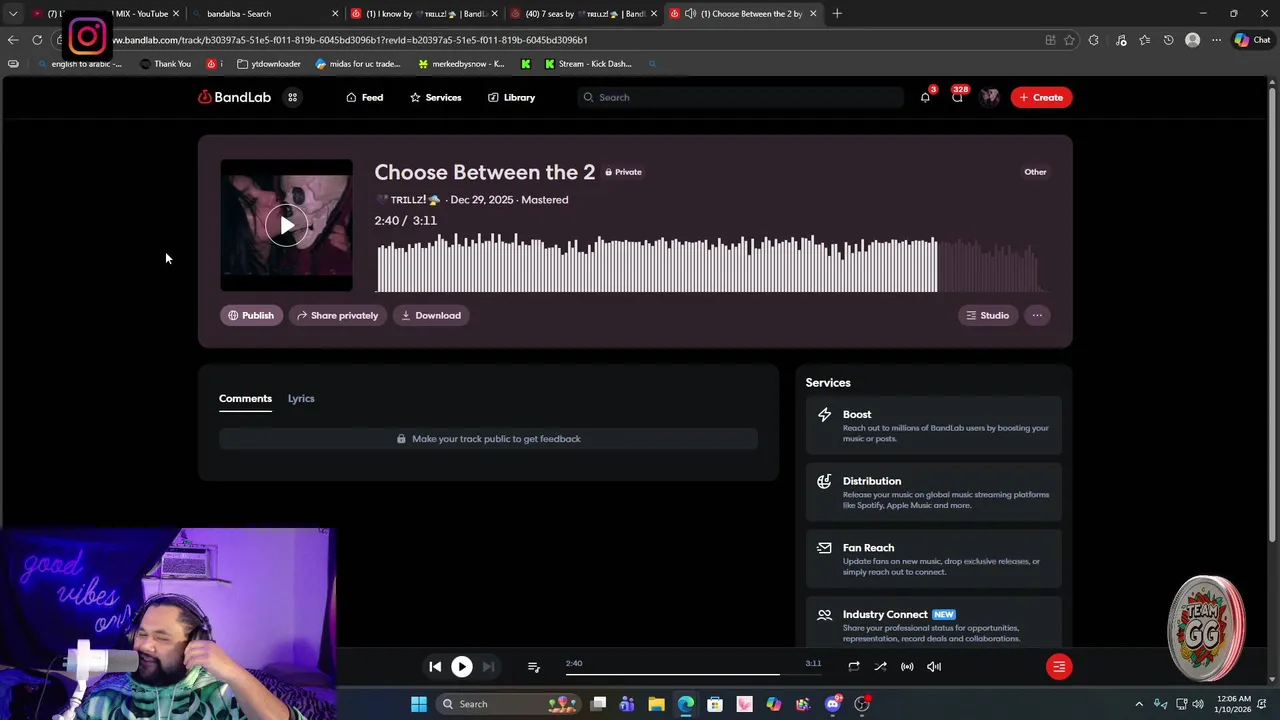Open the browser settings and more menu
Viewport: 1280px width, 720px height.
click(1216, 40)
